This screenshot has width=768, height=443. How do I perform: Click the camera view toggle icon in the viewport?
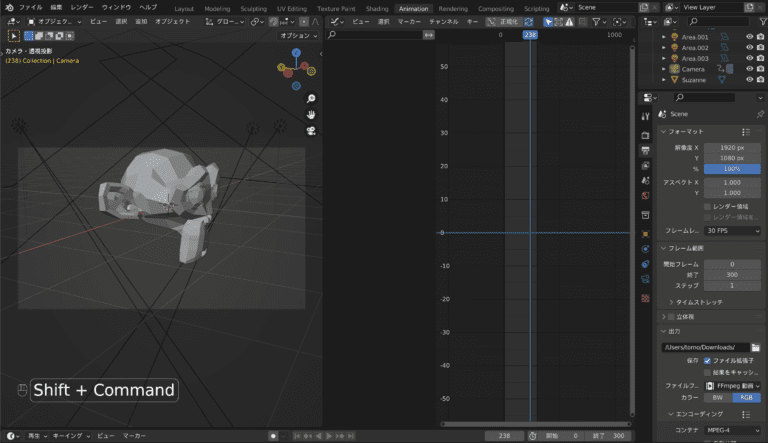tap(311, 131)
